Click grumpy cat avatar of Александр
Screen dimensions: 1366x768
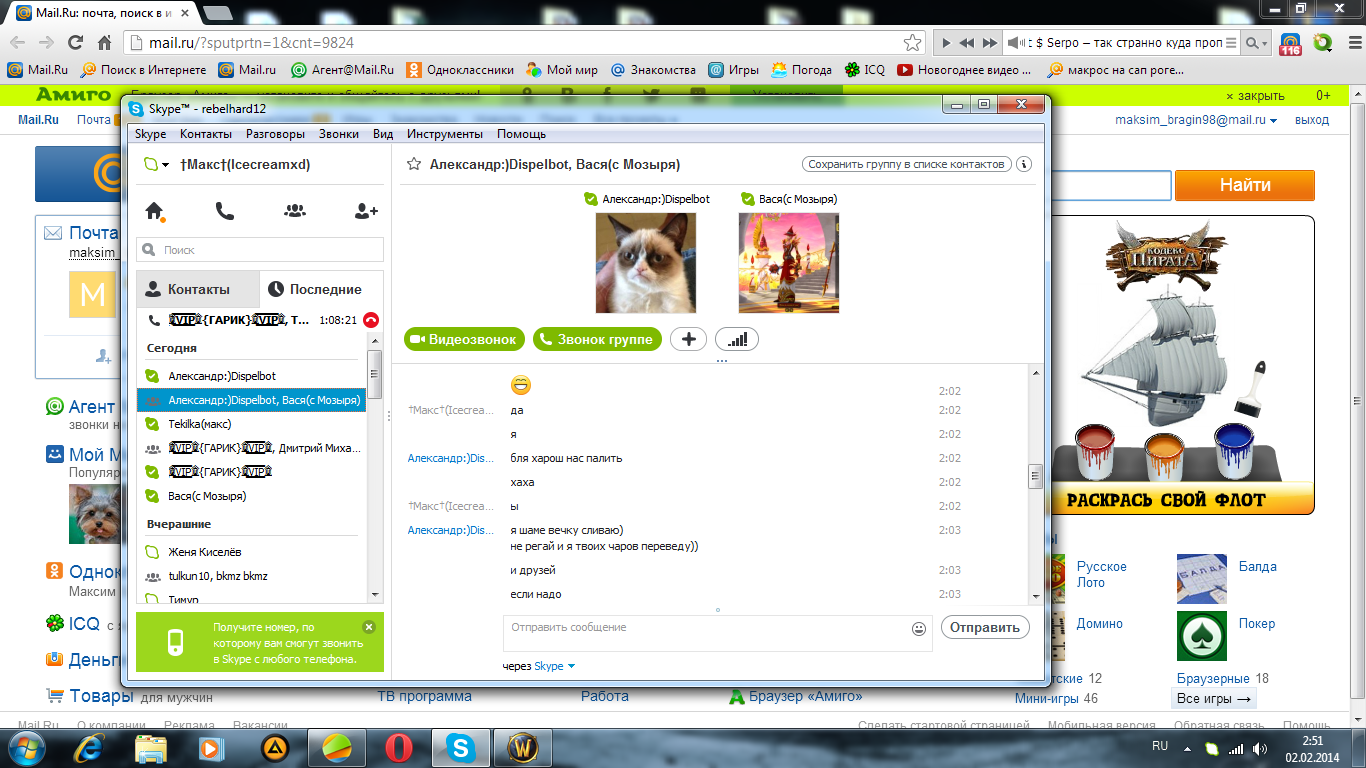pyautogui.click(x=646, y=263)
